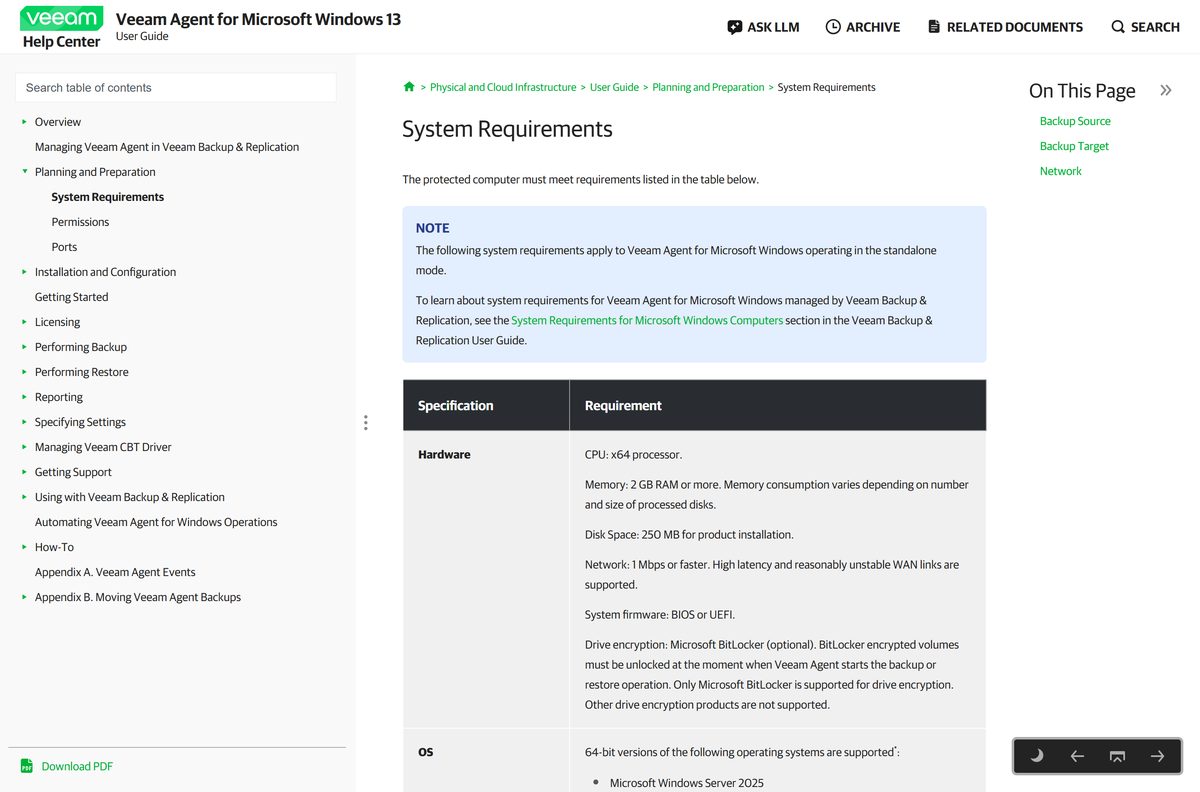Image resolution: width=1200 pixels, height=792 pixels.
Task: Go to next page arrow
Action: [1157, 756]
